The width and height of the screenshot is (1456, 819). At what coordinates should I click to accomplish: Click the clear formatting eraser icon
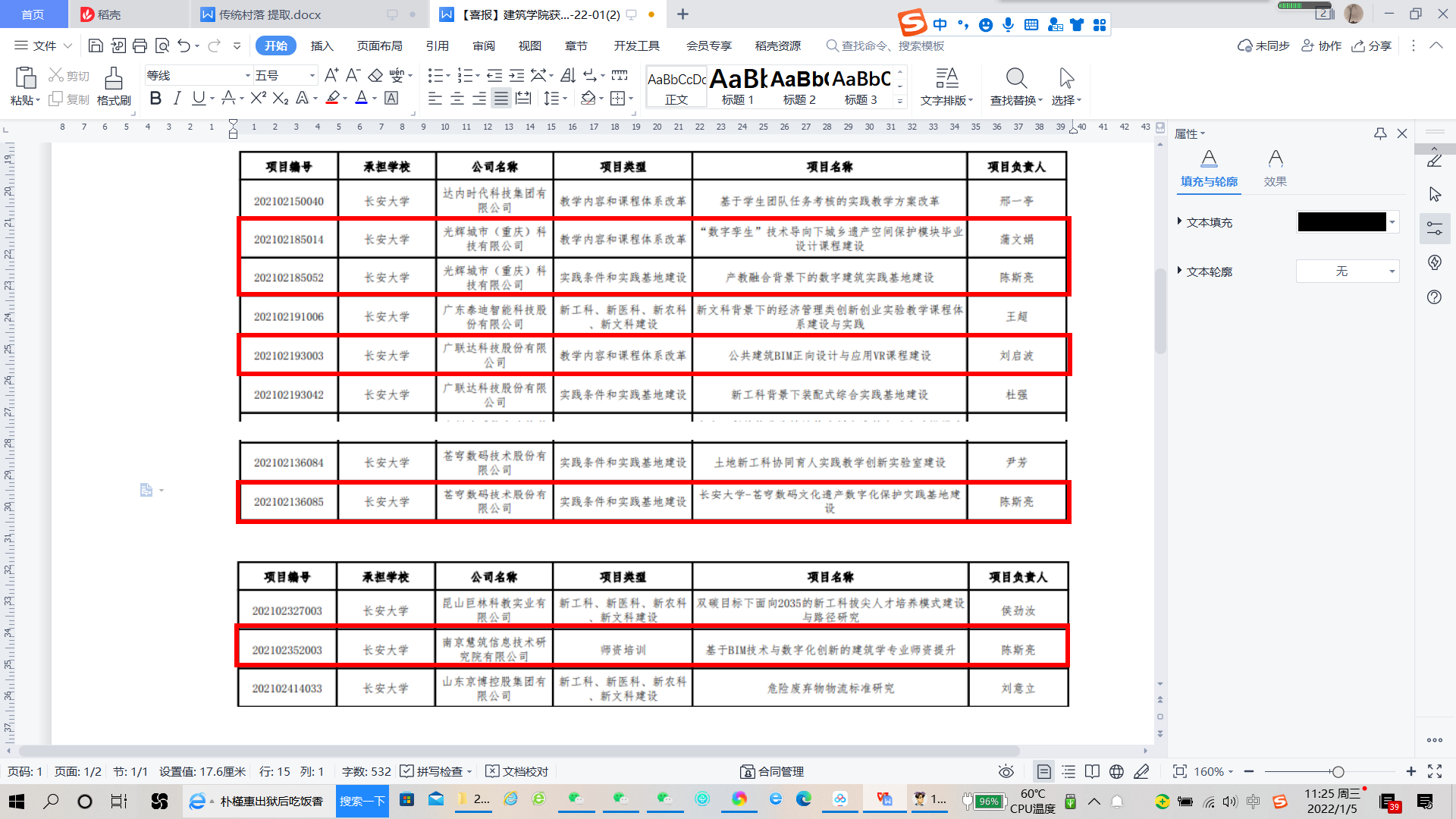click(x=375, y=75)
